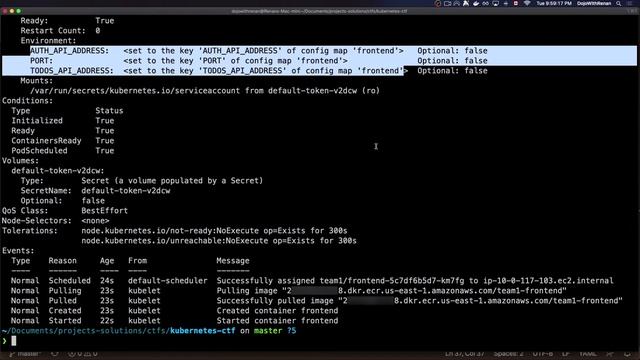Screen dimensions: 640x360
Task: Open Spotlight search magnifier icon
Action: click(619, 3)
